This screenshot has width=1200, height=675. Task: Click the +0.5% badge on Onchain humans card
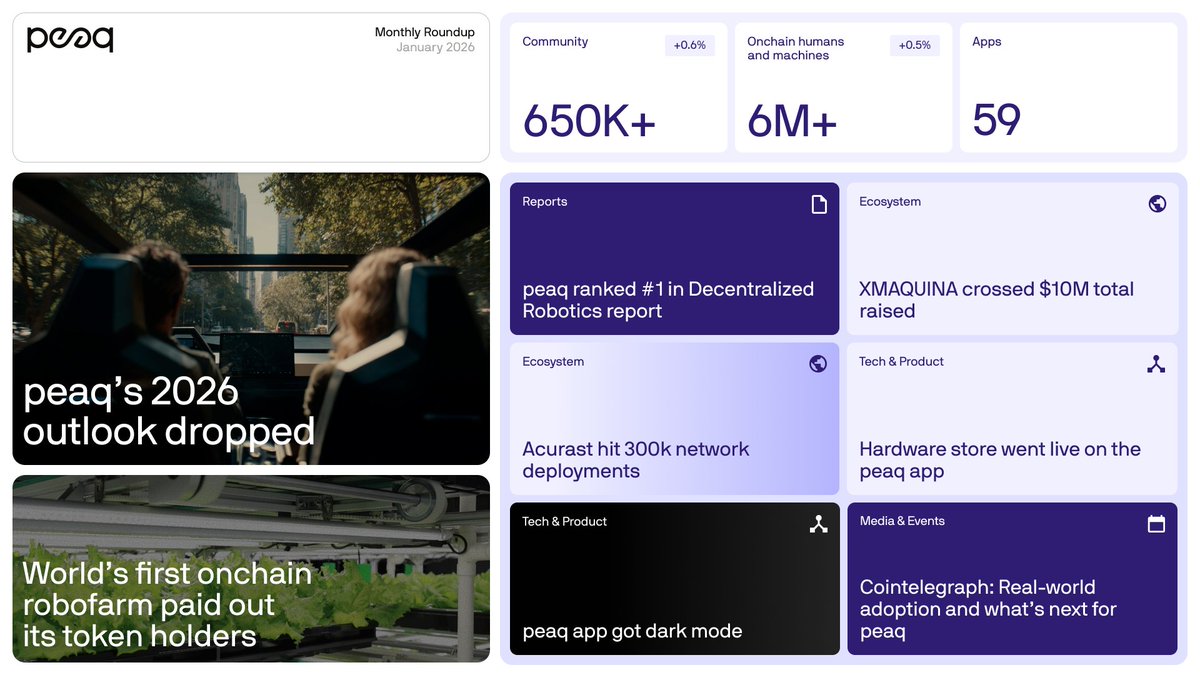pos(915,46)
